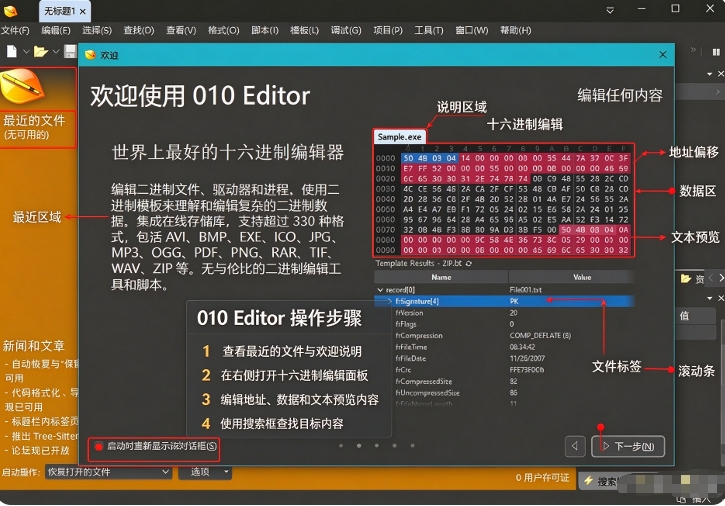Click the Value column header
725x506 pixels.
click(x=572, y=278)
